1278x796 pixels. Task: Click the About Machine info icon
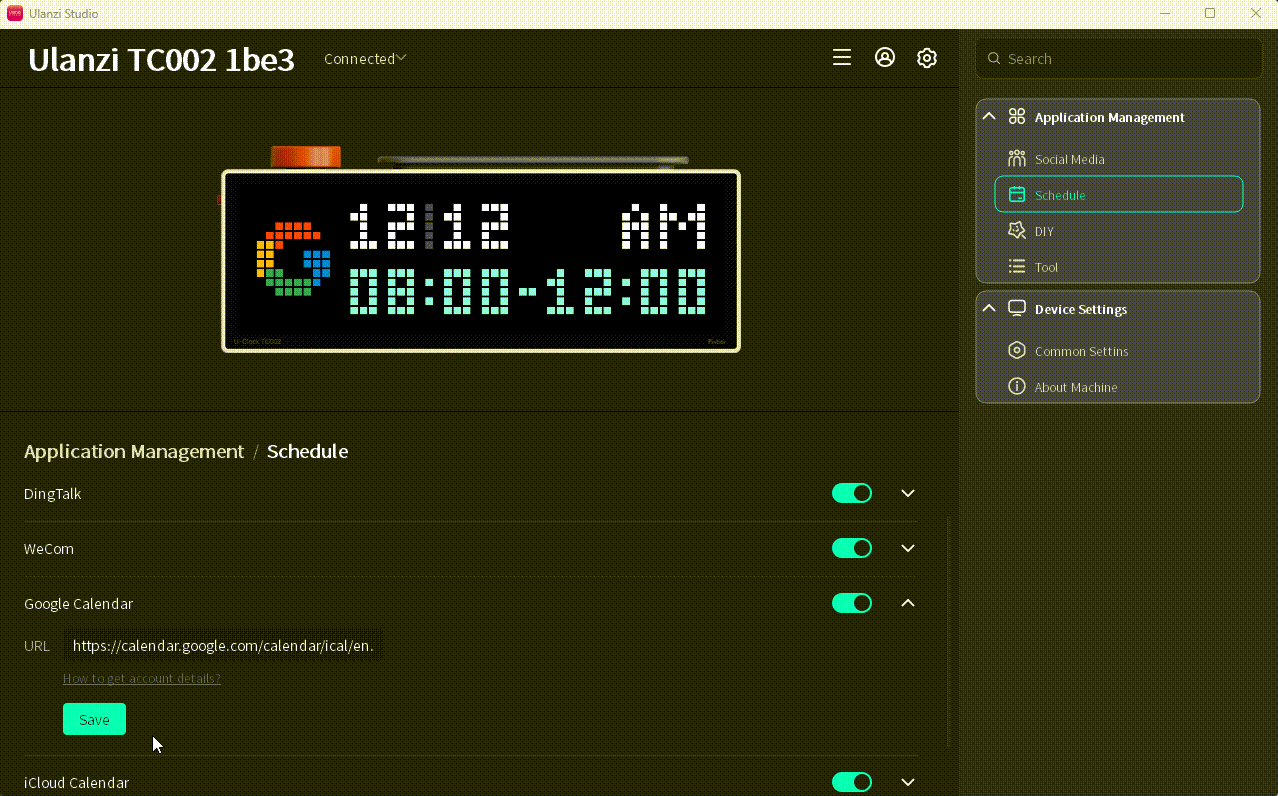pos(1017,387)
